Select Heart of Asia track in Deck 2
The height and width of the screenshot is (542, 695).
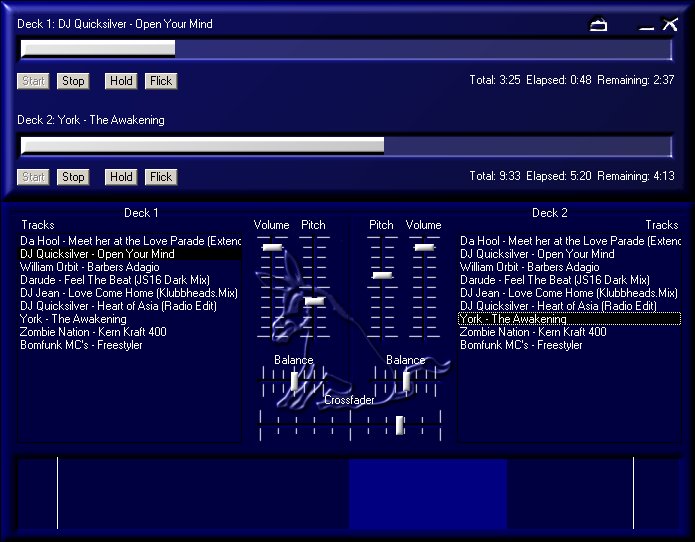point(570,306)
